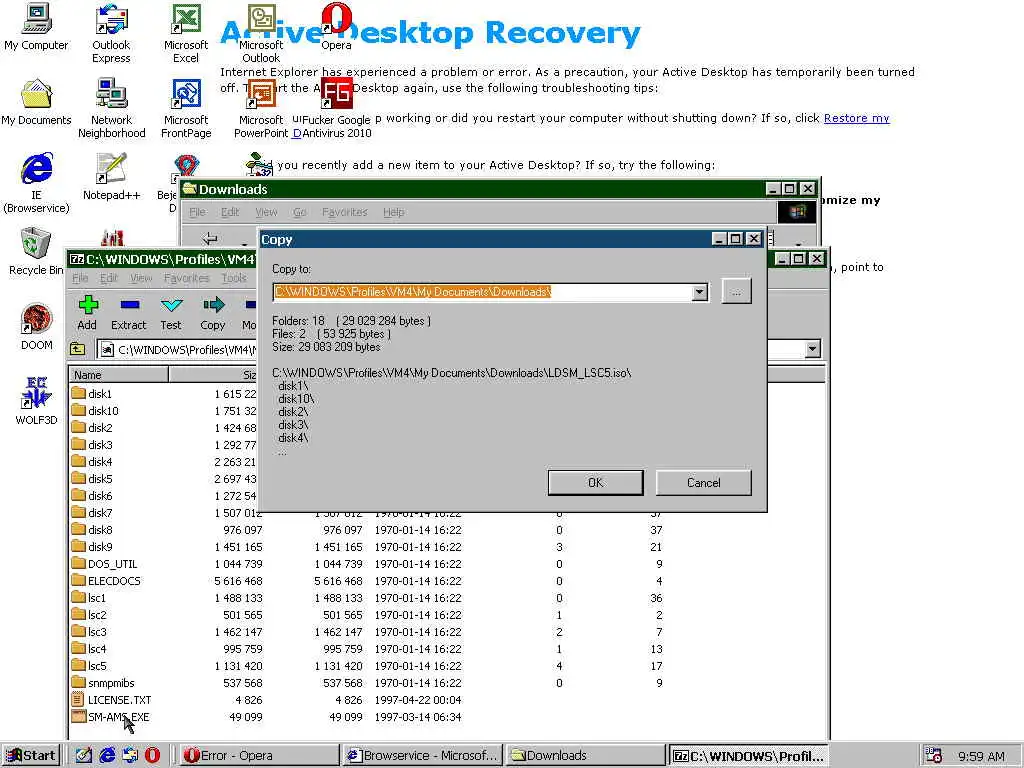Screen dimensions: 1024x768
Task: Launch Opera from desktop icon
Action: click(336, 27)
